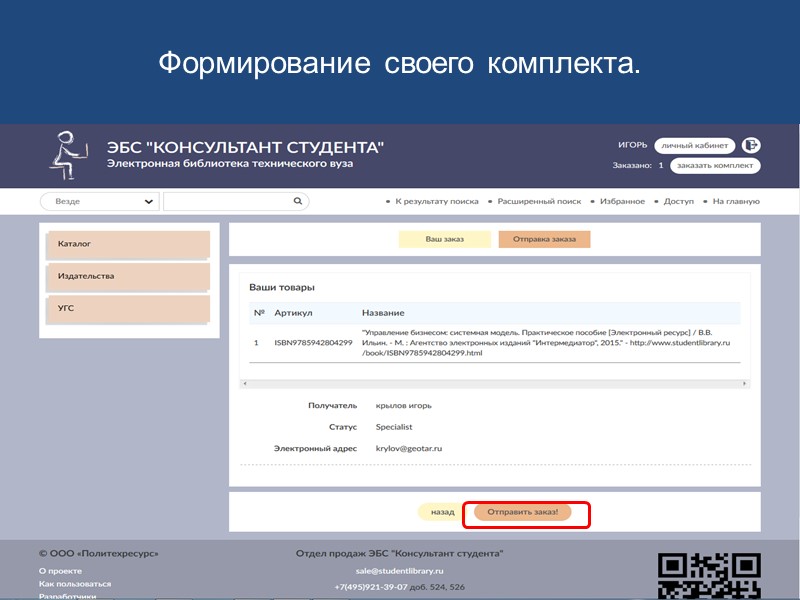Screen dimensions: 800x600
Task: Click the email krylov@geotar.ru
Action: pyautogui.click(x=409, y=448)
